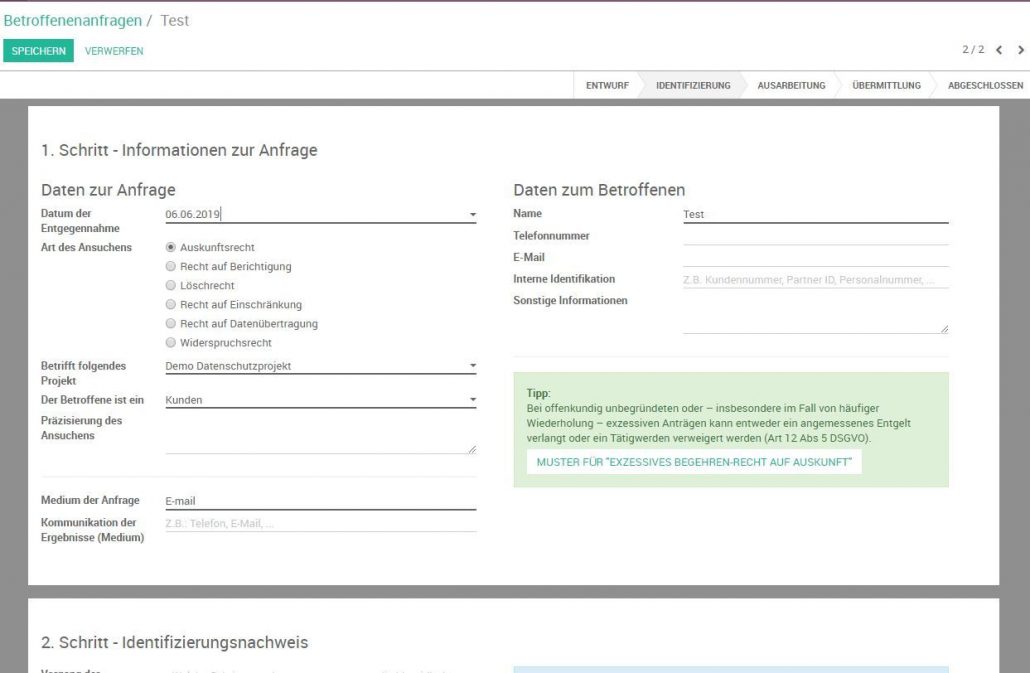The height and width of the screenshot is (673, 1030).
Task: Open the Der Betroffene ist ein dropdown
Action: point(472,400)
